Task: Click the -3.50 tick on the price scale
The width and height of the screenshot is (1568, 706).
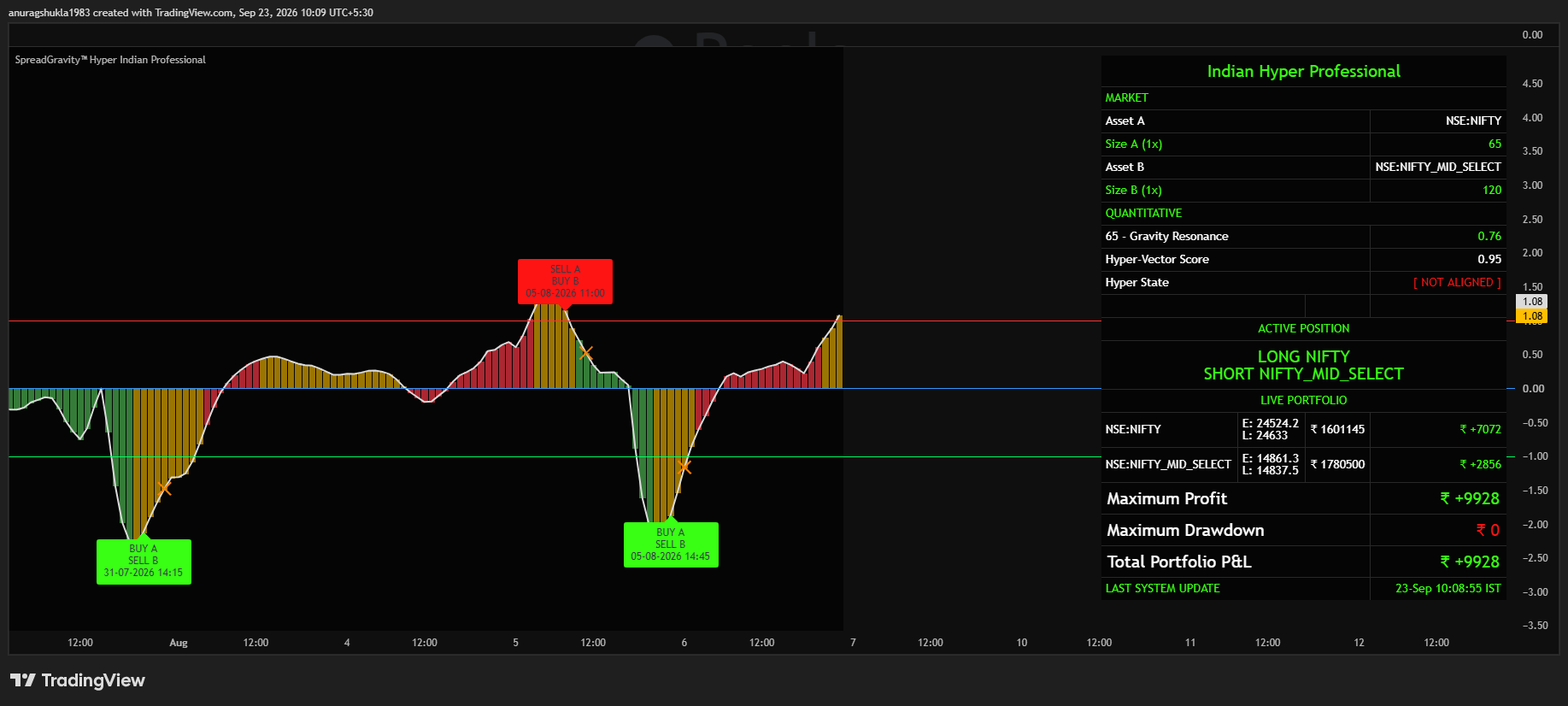Action: coord(1535,626)
